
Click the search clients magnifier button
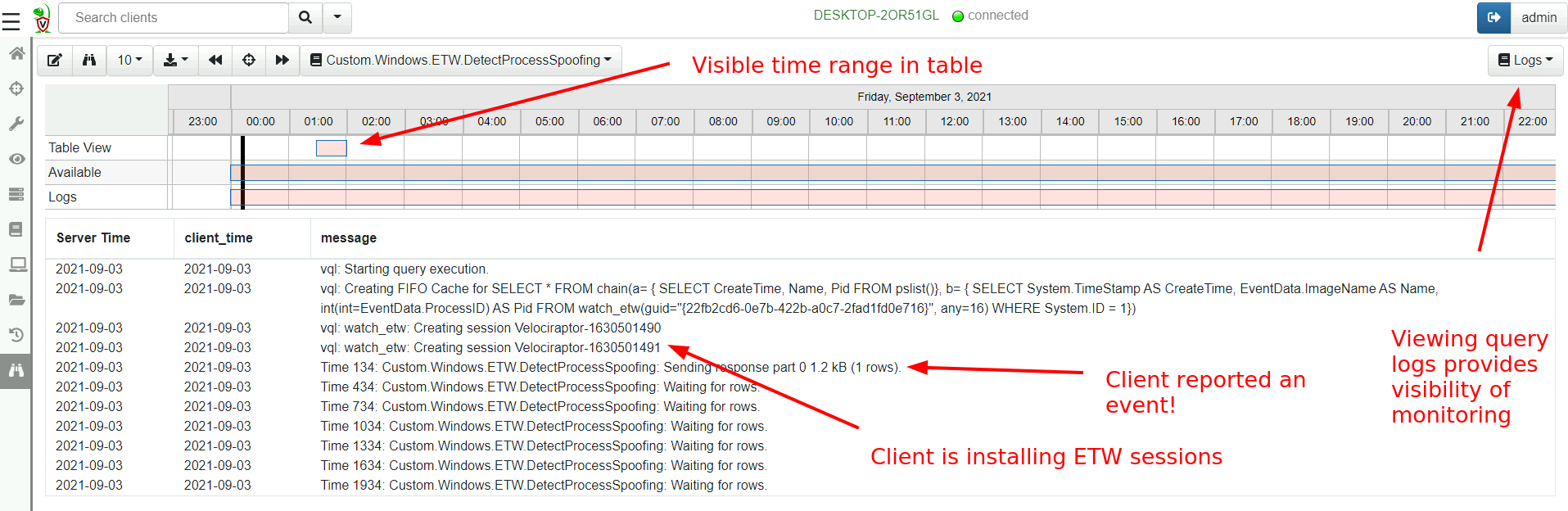coord(305,17)
